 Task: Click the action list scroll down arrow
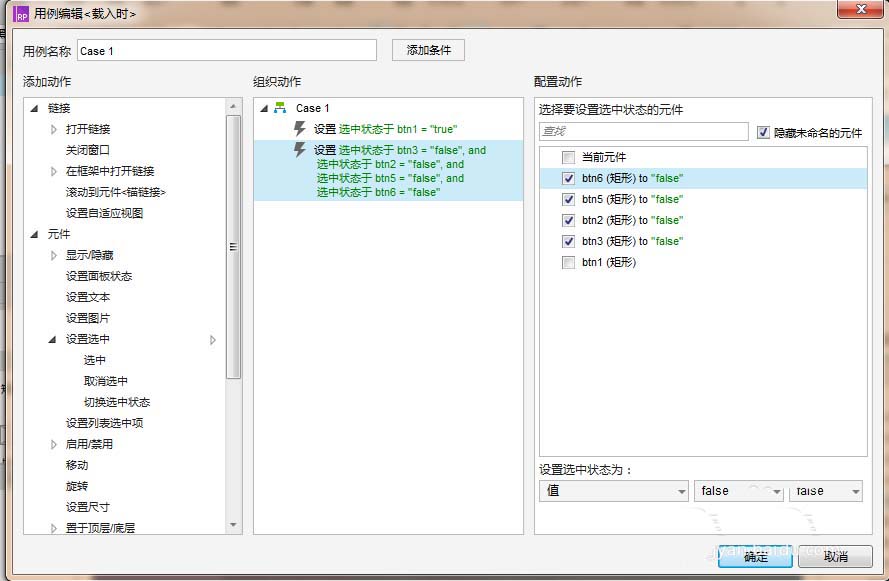pos(233,525)
